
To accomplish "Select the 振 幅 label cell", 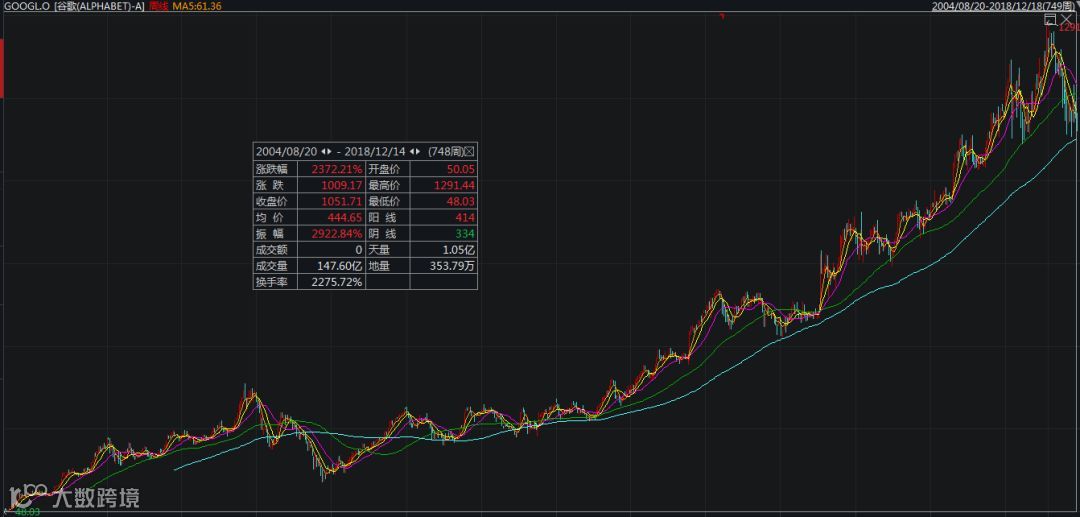I will (x=276, y=234).
